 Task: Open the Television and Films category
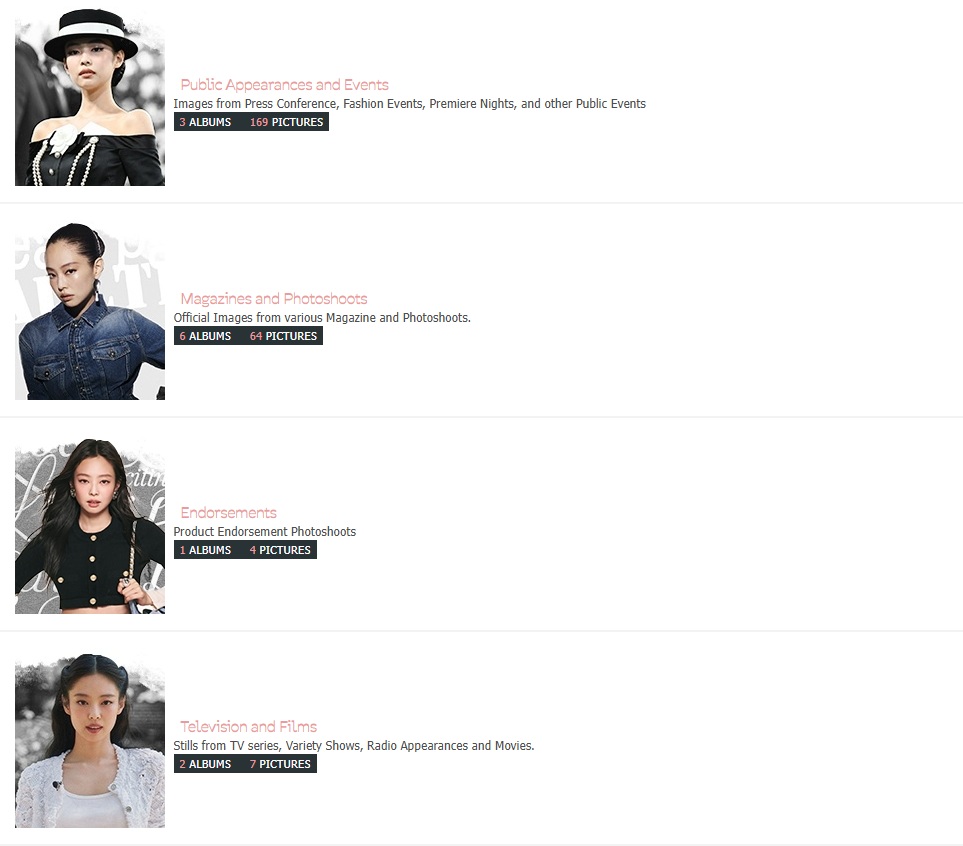(249, 727)
